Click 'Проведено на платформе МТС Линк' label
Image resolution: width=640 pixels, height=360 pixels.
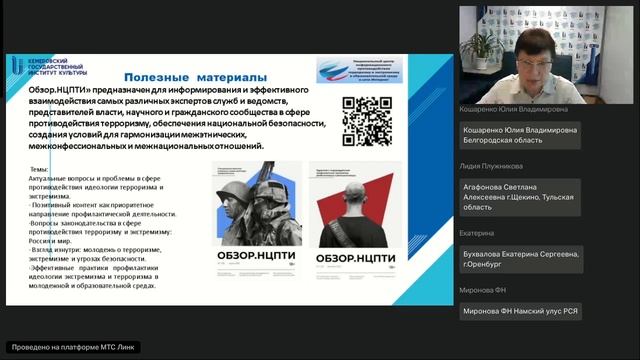pos(73,347)
